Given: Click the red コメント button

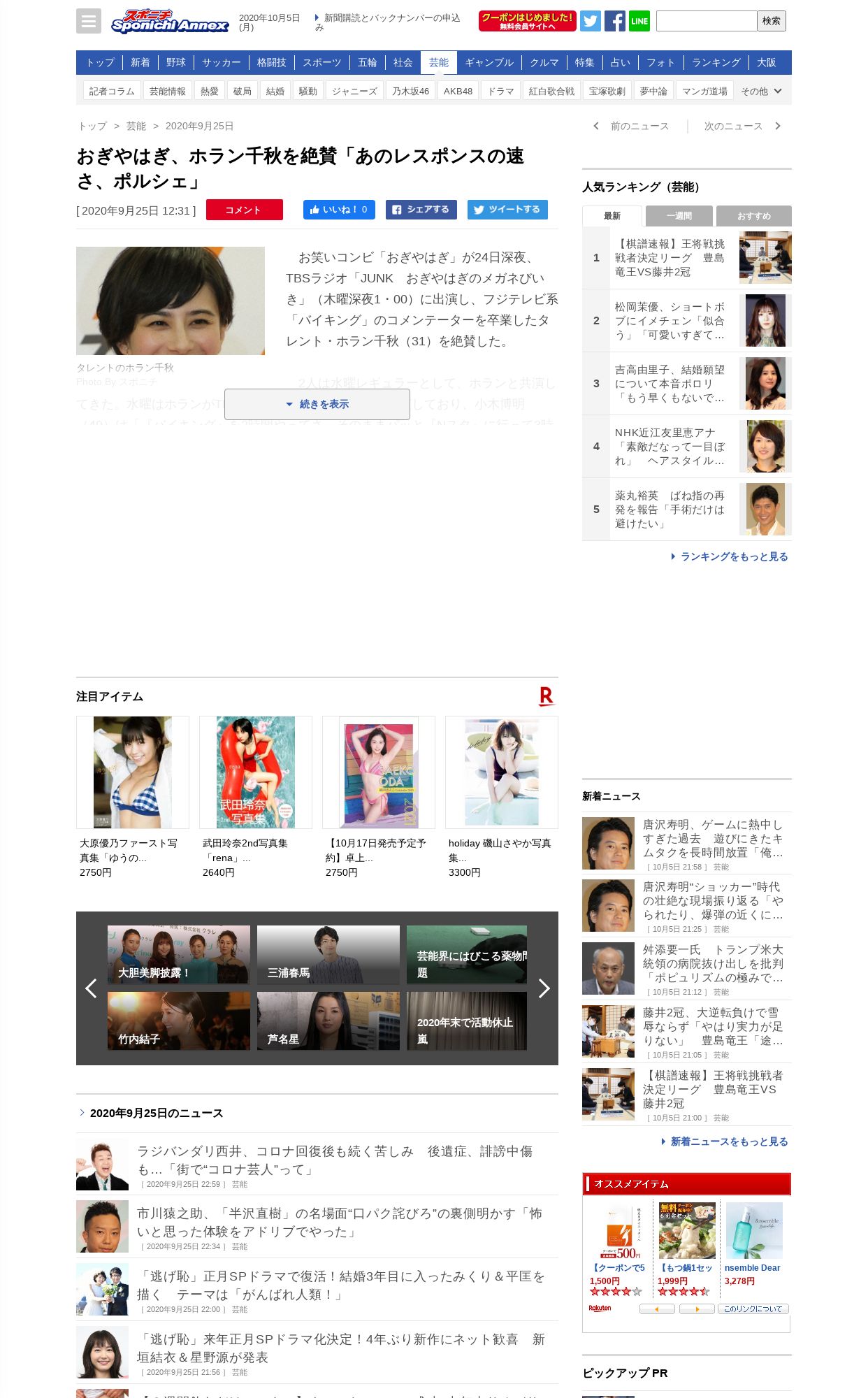Looking at the screenshot, I should [244, 210].
